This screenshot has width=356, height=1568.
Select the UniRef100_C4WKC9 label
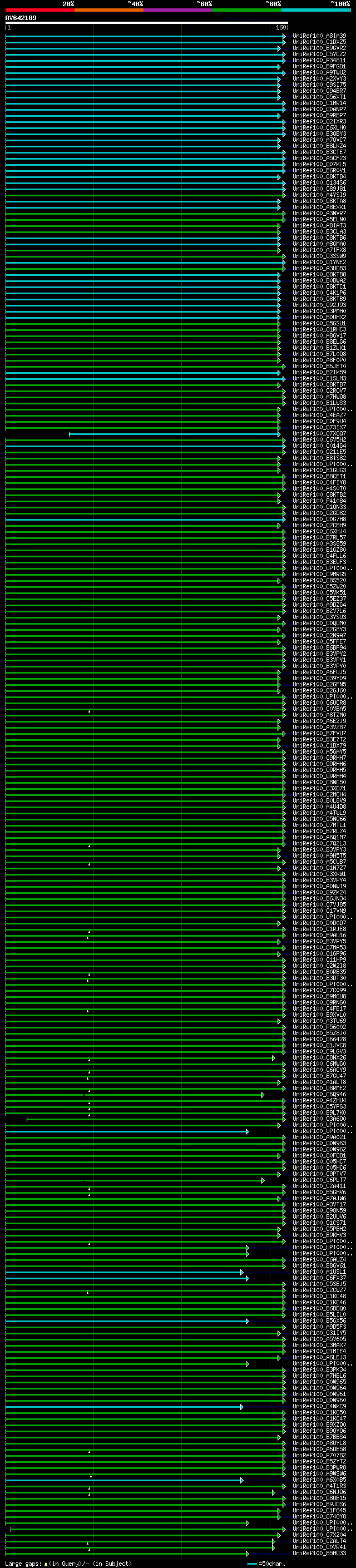click(x=319, y=1407)
